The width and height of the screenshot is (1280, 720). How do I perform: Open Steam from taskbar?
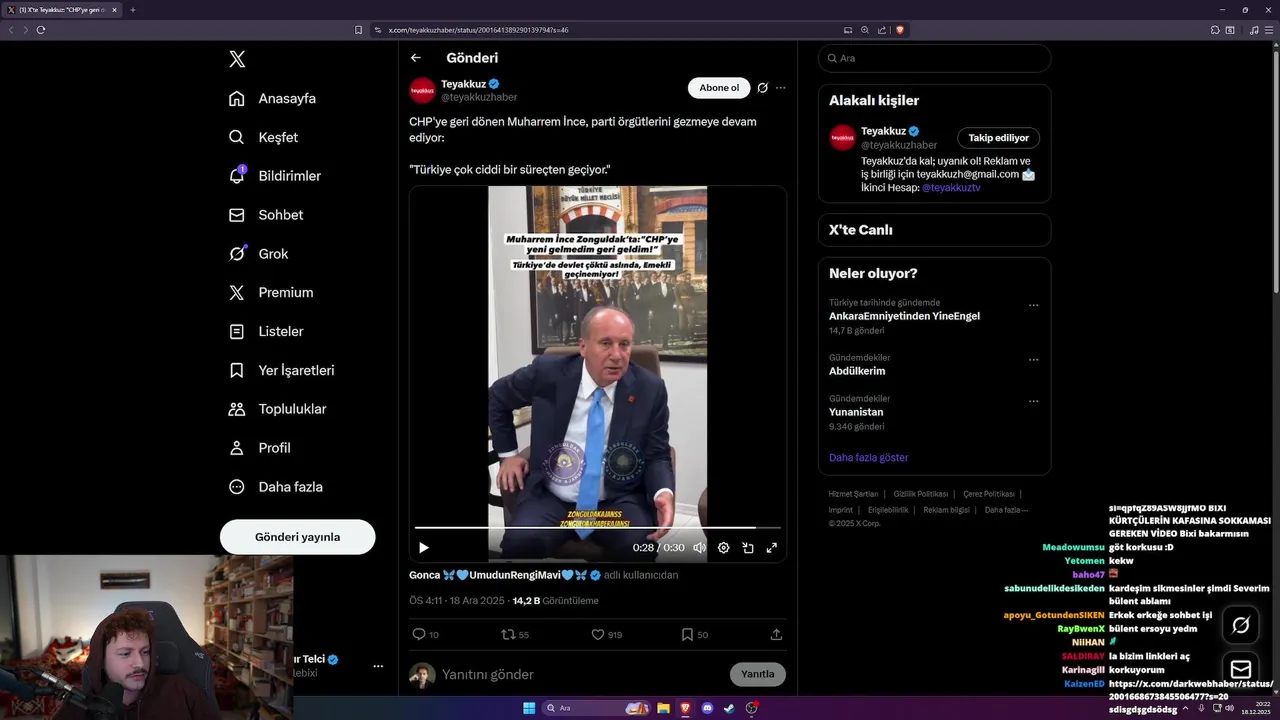pyautogui.click(x=729, y=708)
